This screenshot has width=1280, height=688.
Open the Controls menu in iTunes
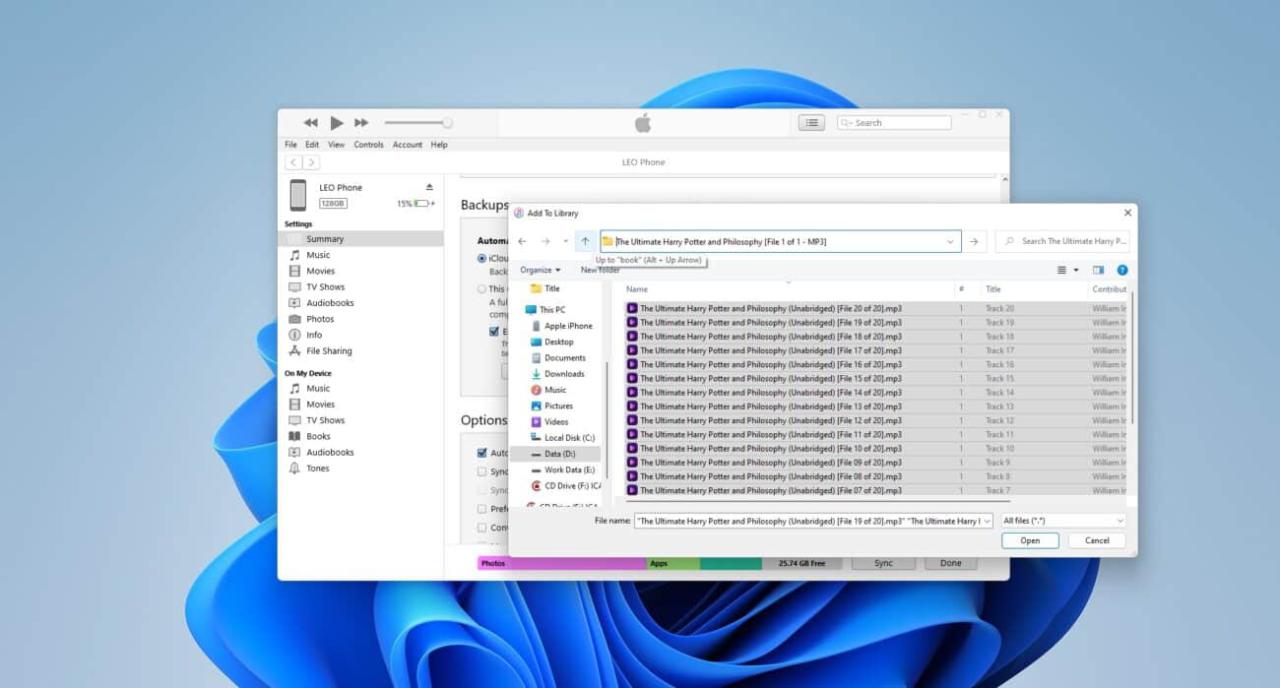(x=369, y=145)
